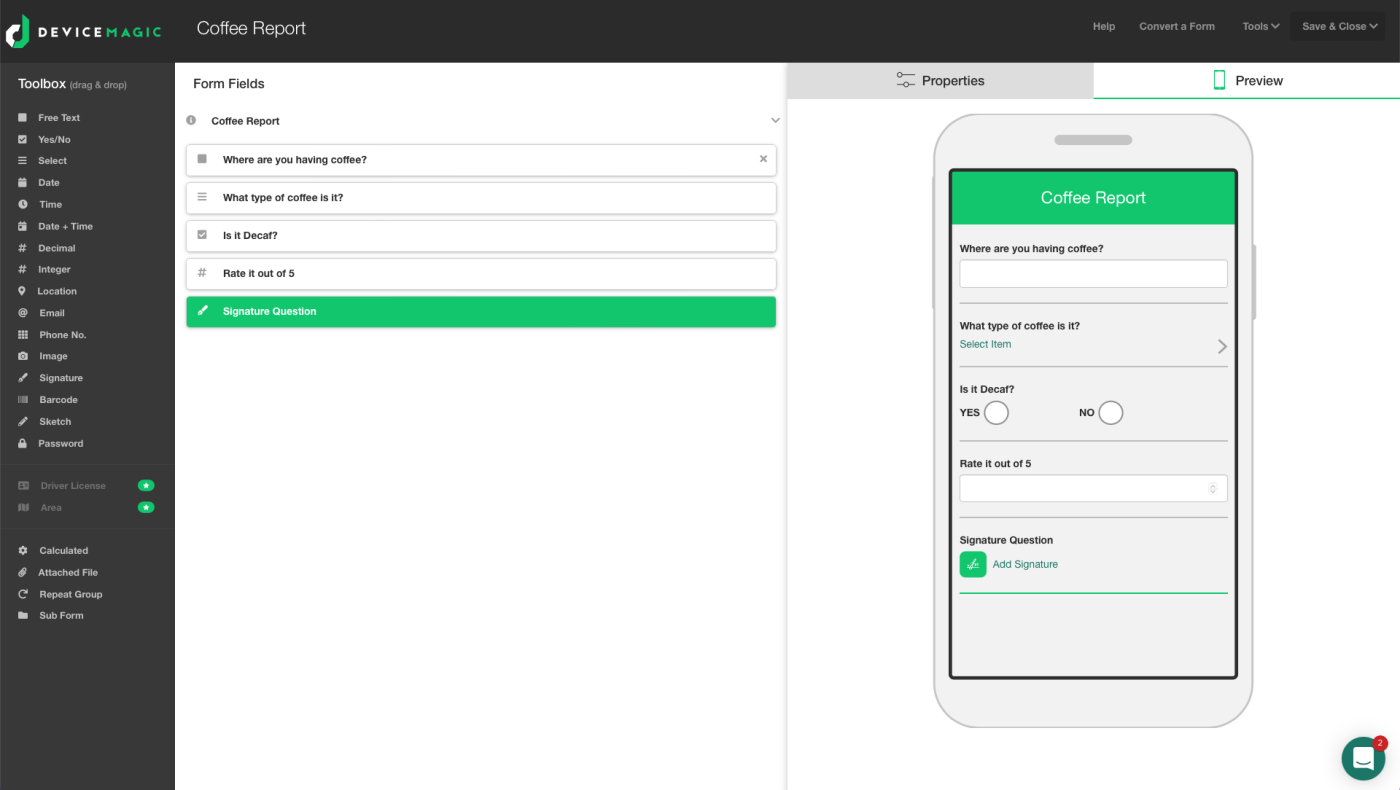Click the Add Signature link in preview
The image size is (1400, 790).
click(x=1025, y=565)
